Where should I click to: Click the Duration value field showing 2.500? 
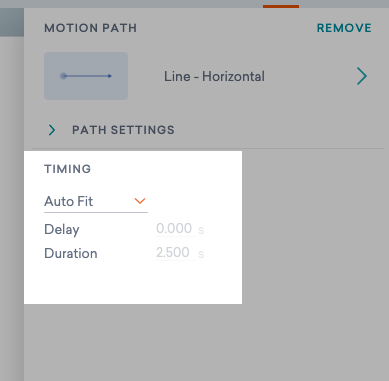(176, 253)
